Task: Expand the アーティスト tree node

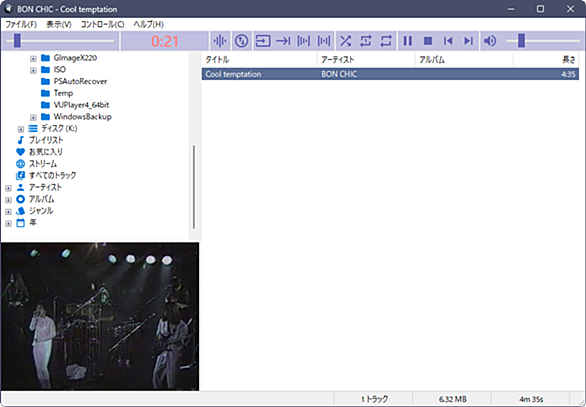Action: [x=8, y=188]
